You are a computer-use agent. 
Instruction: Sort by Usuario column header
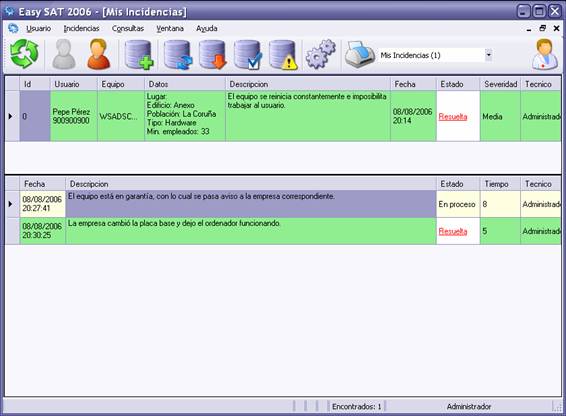(x=74, y=84)
